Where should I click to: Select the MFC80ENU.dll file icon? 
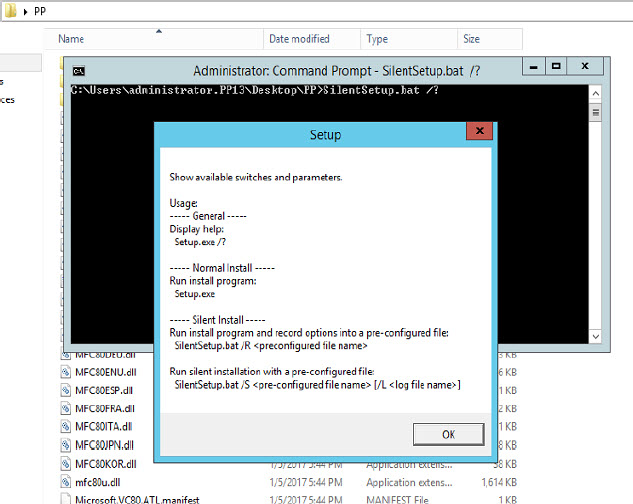pos(67,371)
